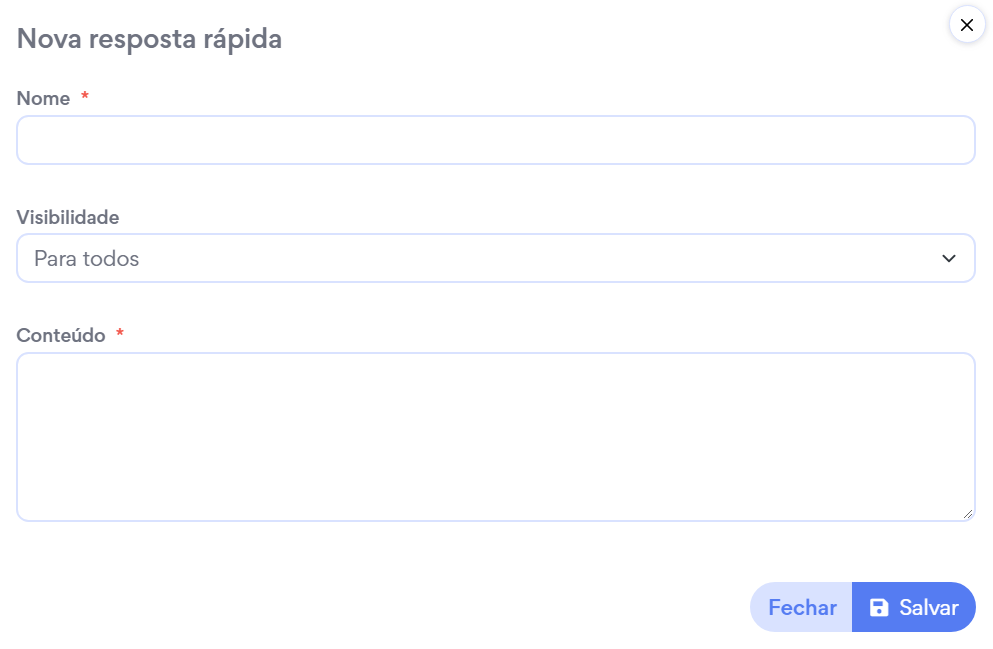This screenshot has height=649, width=993.
Task: Grab the Conteúdo textarea resize handle
Action: coord(968,514)
